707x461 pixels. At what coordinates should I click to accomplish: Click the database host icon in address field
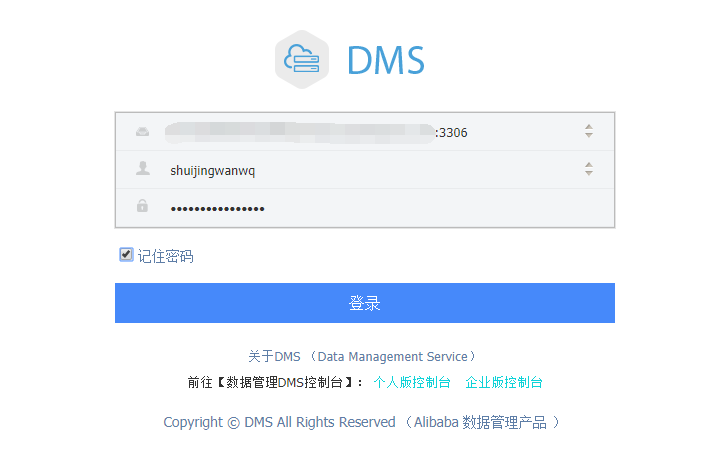pyautogui.click(x=142, y=132)
